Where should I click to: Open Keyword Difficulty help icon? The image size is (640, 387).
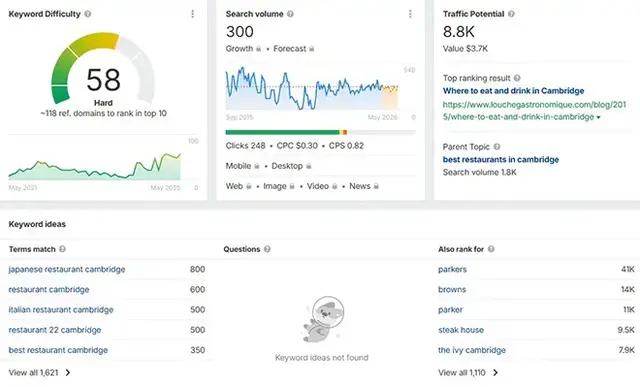[88, 14]
